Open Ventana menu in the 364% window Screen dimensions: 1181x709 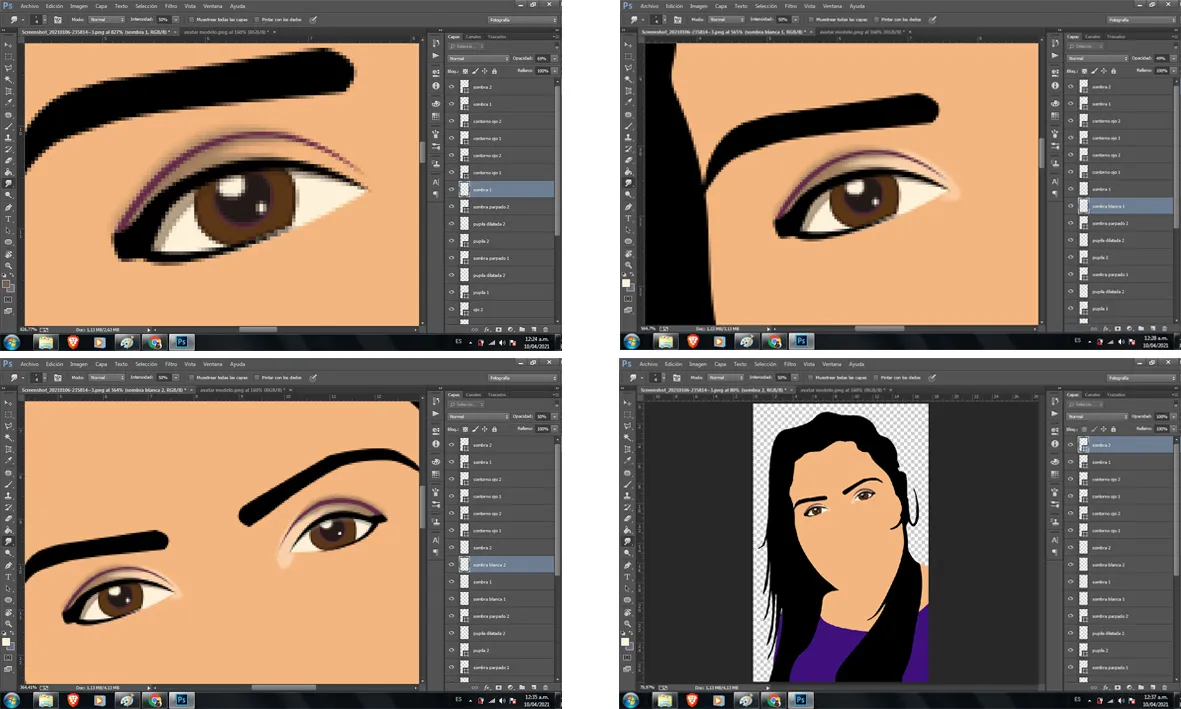(212, 364)
